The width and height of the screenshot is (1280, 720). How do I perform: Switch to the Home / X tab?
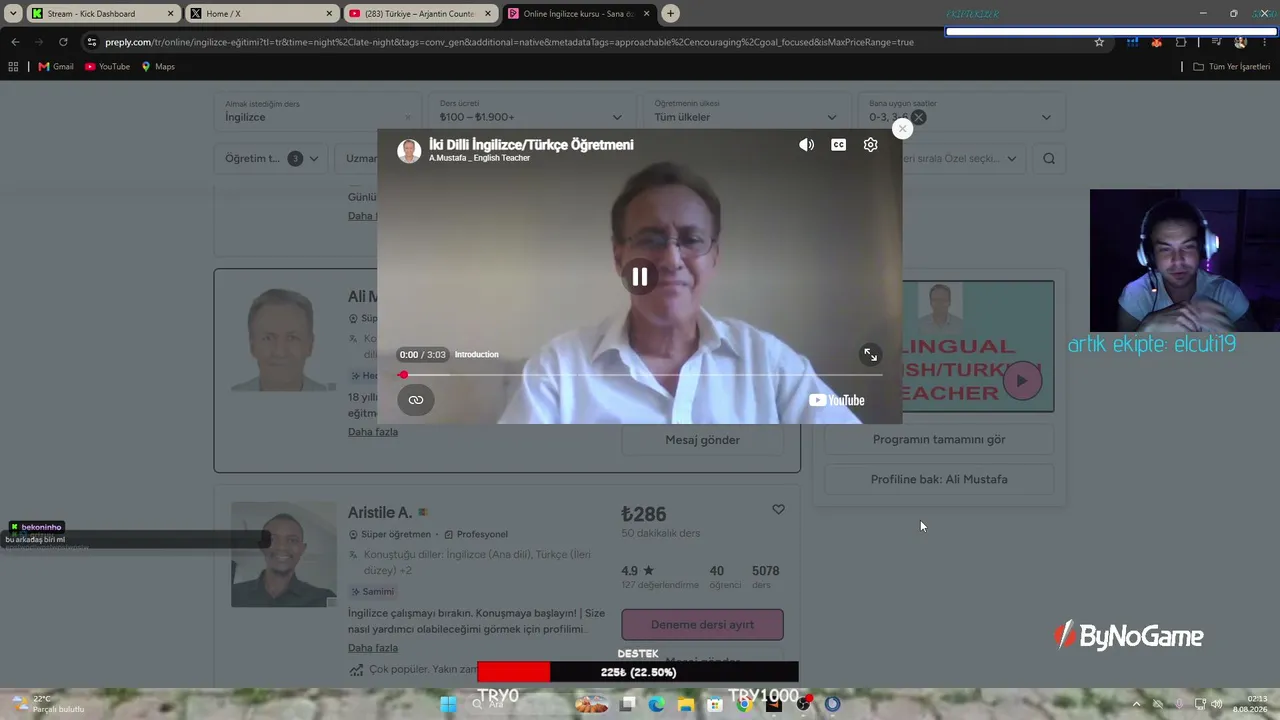click(x=262, y=14)
